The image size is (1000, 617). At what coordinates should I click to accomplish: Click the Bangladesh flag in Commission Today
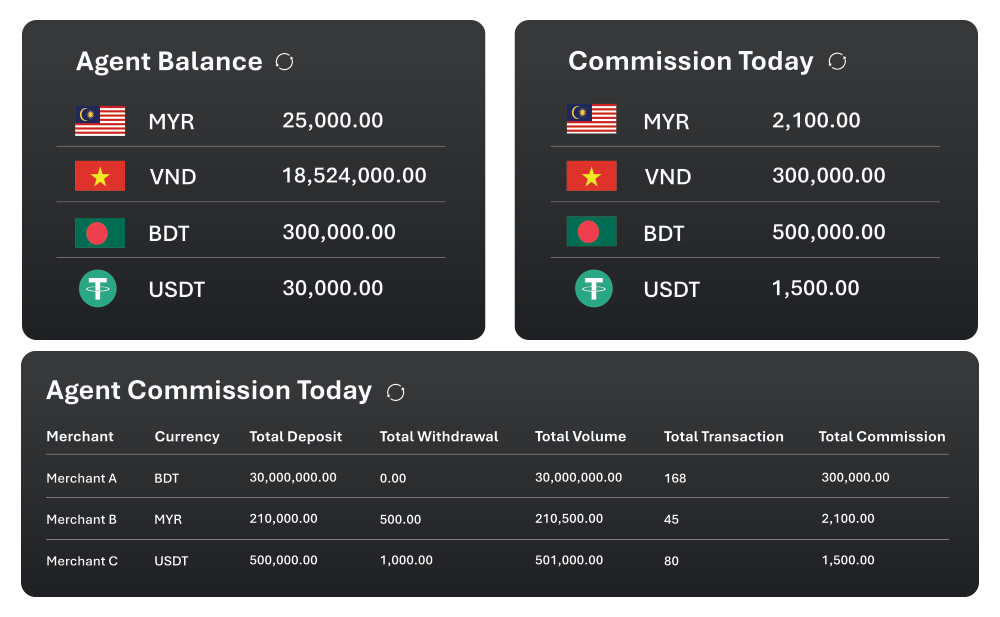click(x=592, y=232)
